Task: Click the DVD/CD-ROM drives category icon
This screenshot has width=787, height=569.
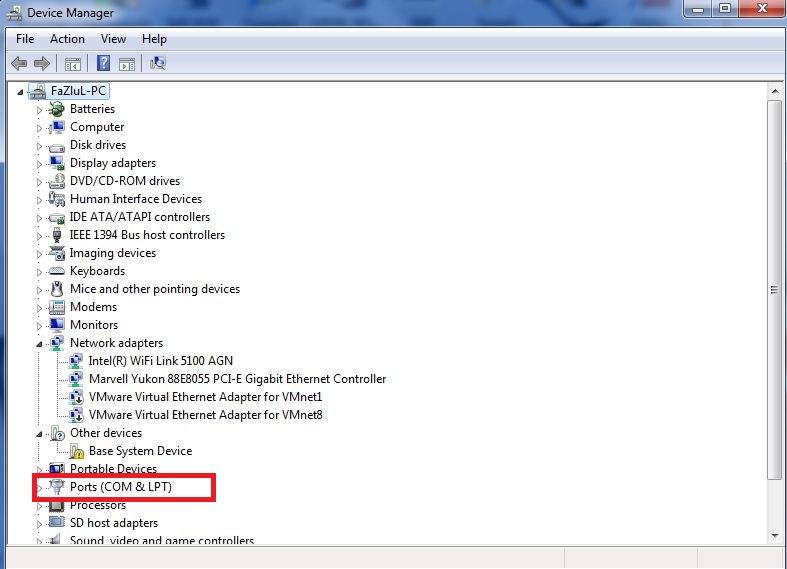Action: click(x=57, y=181)
